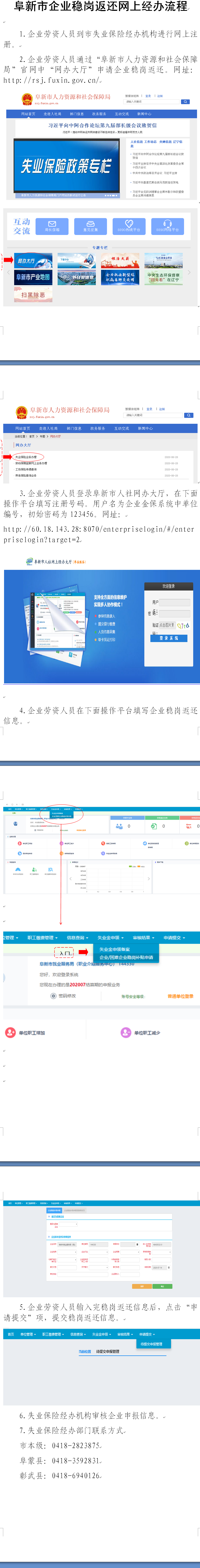200x1568 pixels.
Task: Click the national emblem logo of 阜新市人社局
Action: click(x=27, y=99)
